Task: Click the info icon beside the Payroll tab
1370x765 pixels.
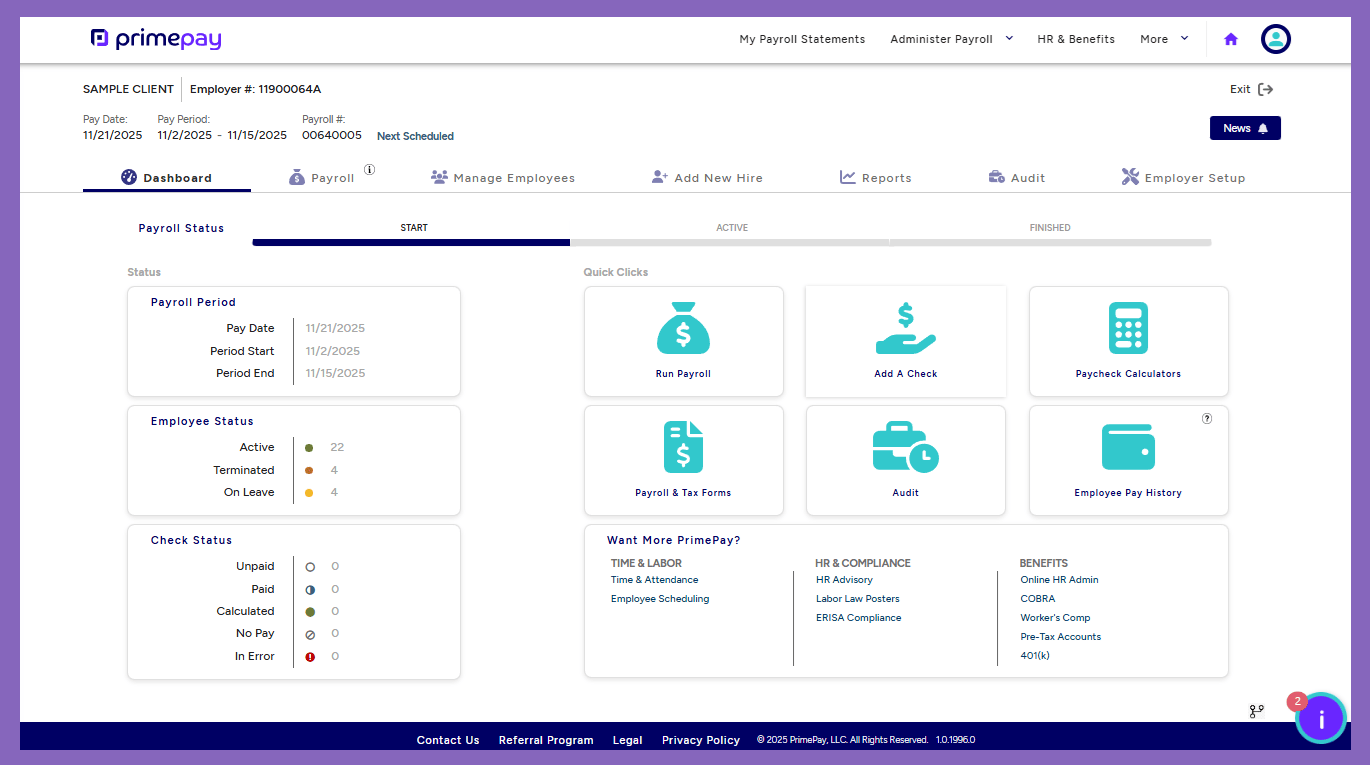Action: click(369, 169)
